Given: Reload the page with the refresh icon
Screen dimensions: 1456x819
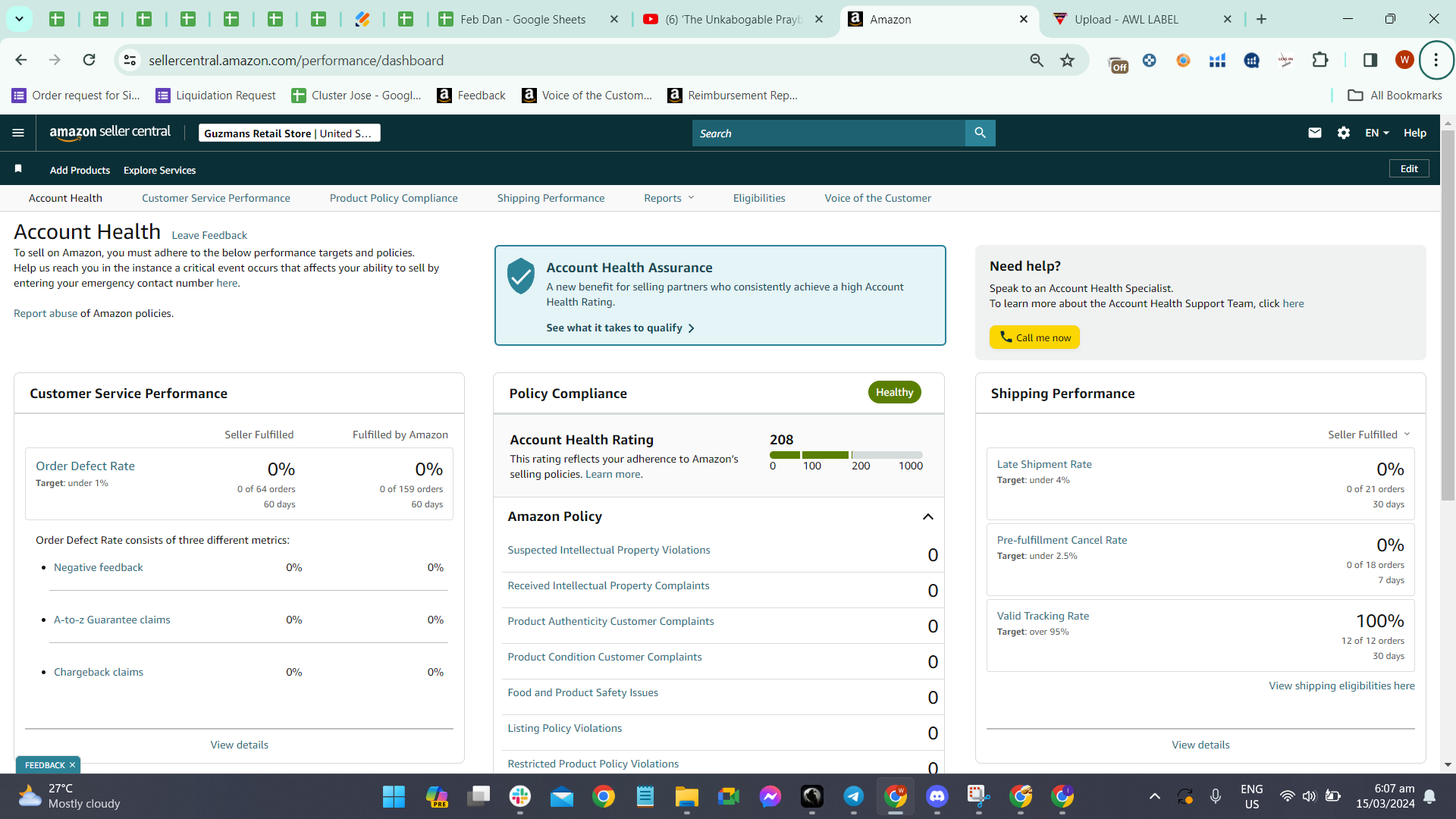Looking at the screenshot, I should click(89, 60).
